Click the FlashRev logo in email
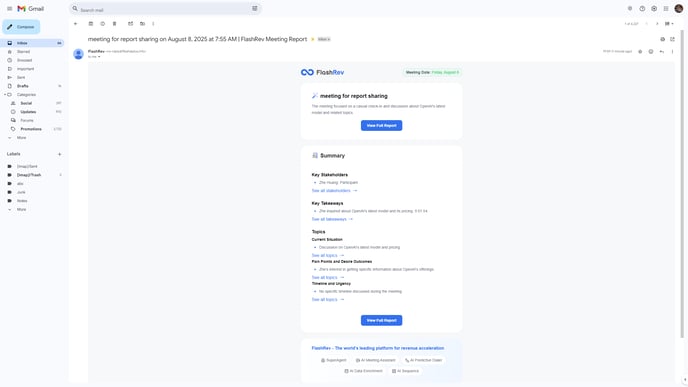Viewport: 688px width, 387px height. click(322, 72)
